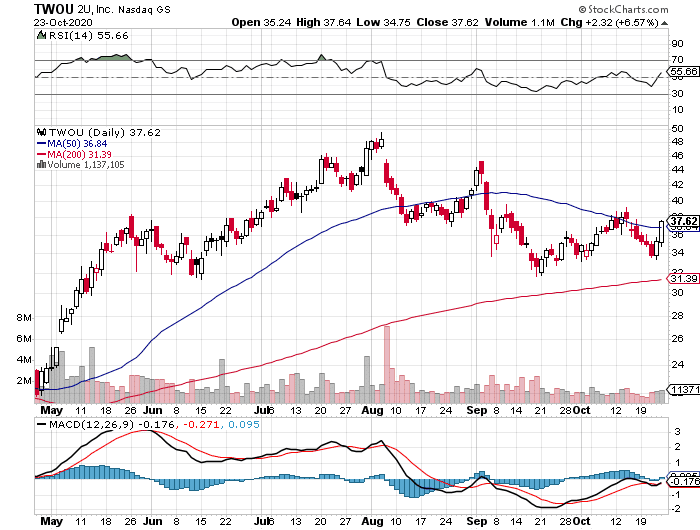The image size is (700, 530).
Task: Click the Close 37.62 value in header
Action: point(447,22)
